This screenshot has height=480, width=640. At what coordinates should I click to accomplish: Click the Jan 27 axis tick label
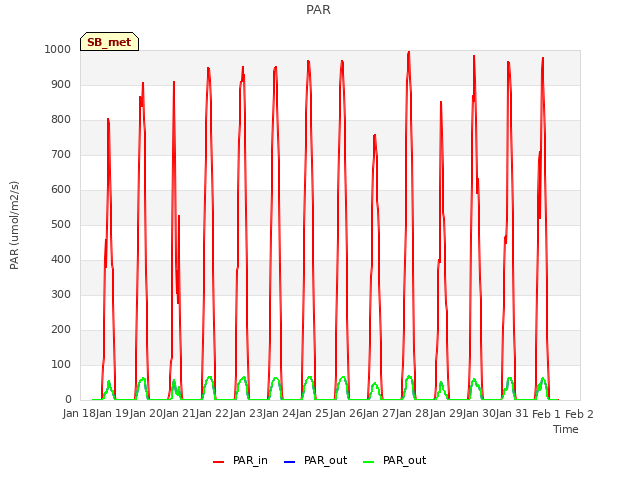379,414
